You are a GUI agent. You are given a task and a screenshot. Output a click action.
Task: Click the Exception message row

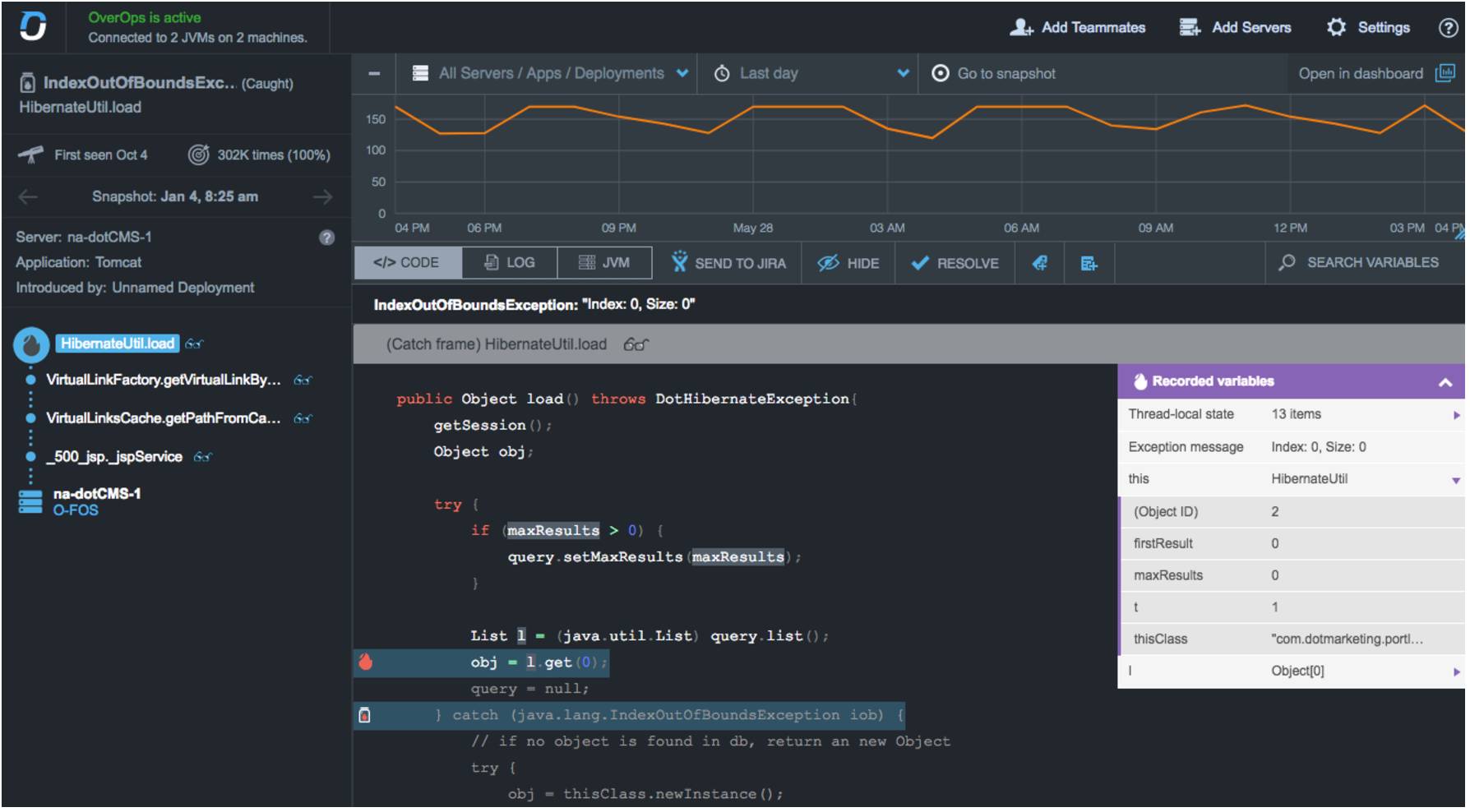pyautogui.click(x=1292, y=447)
